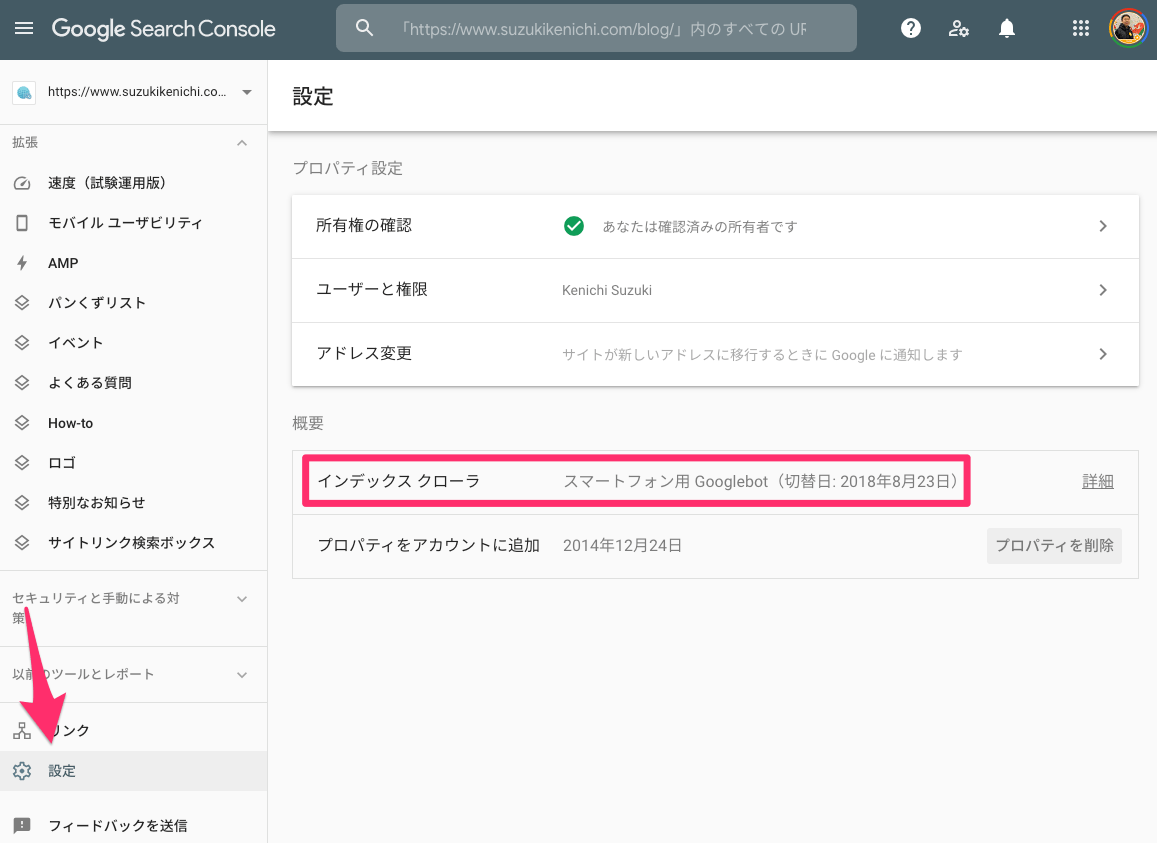Viewport: 1157px width, 843px height.
Task: Click the layers icon beside 特別なお知らせ
Action: pos(22,503)
